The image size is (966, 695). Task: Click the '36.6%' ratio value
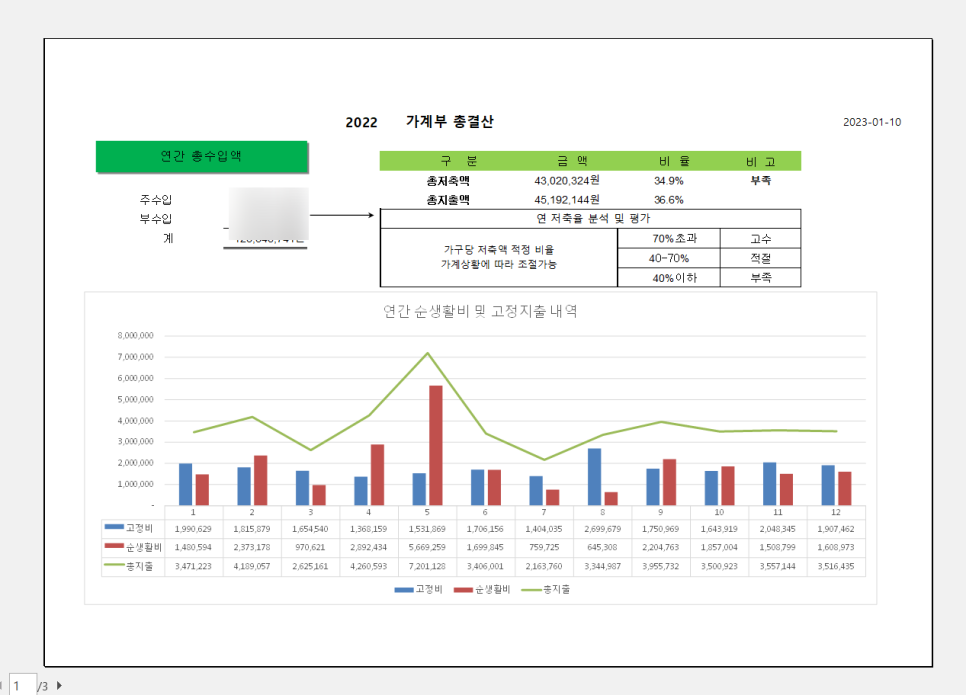pos(668,200)
